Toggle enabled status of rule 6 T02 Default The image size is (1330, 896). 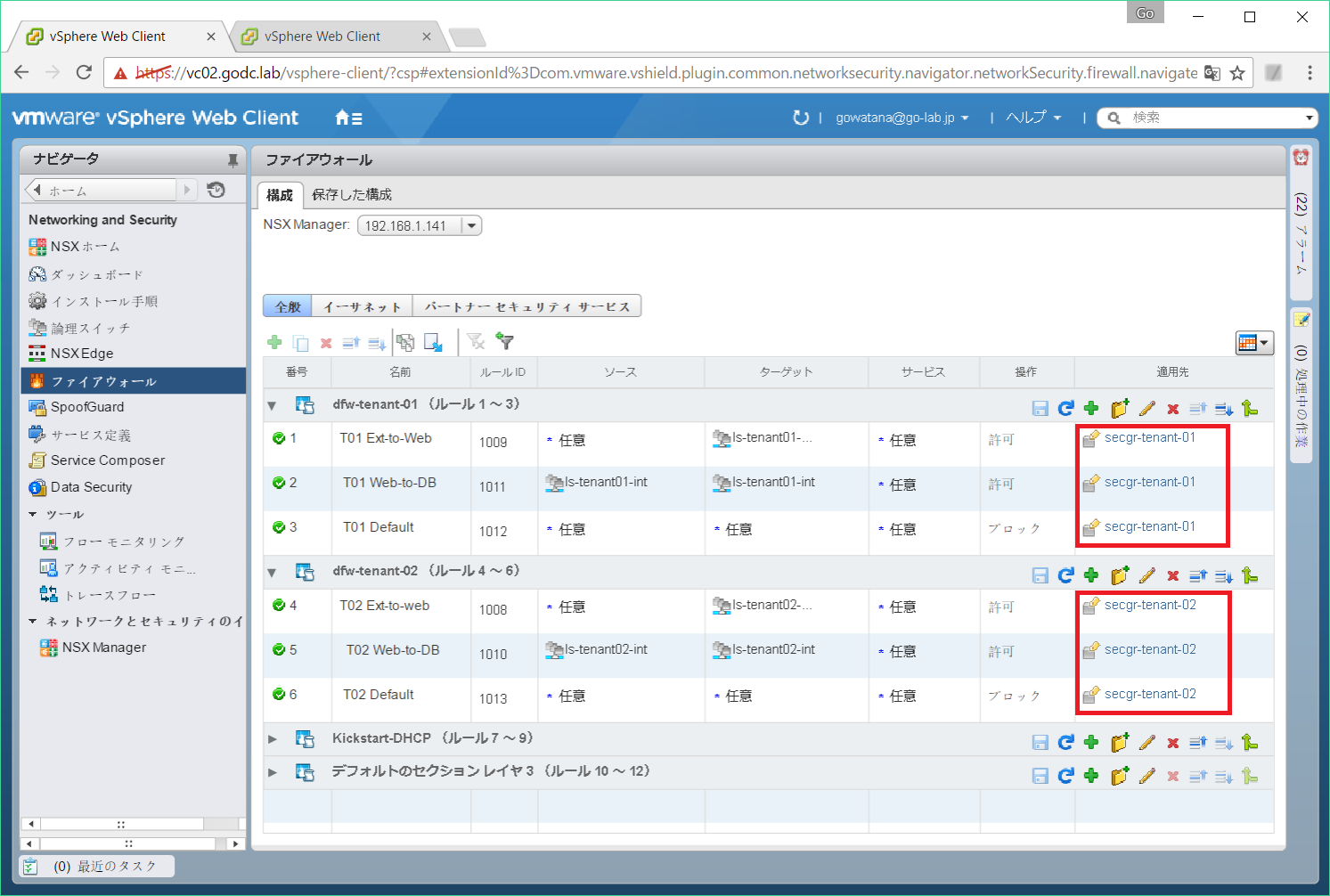pos(279,695)
